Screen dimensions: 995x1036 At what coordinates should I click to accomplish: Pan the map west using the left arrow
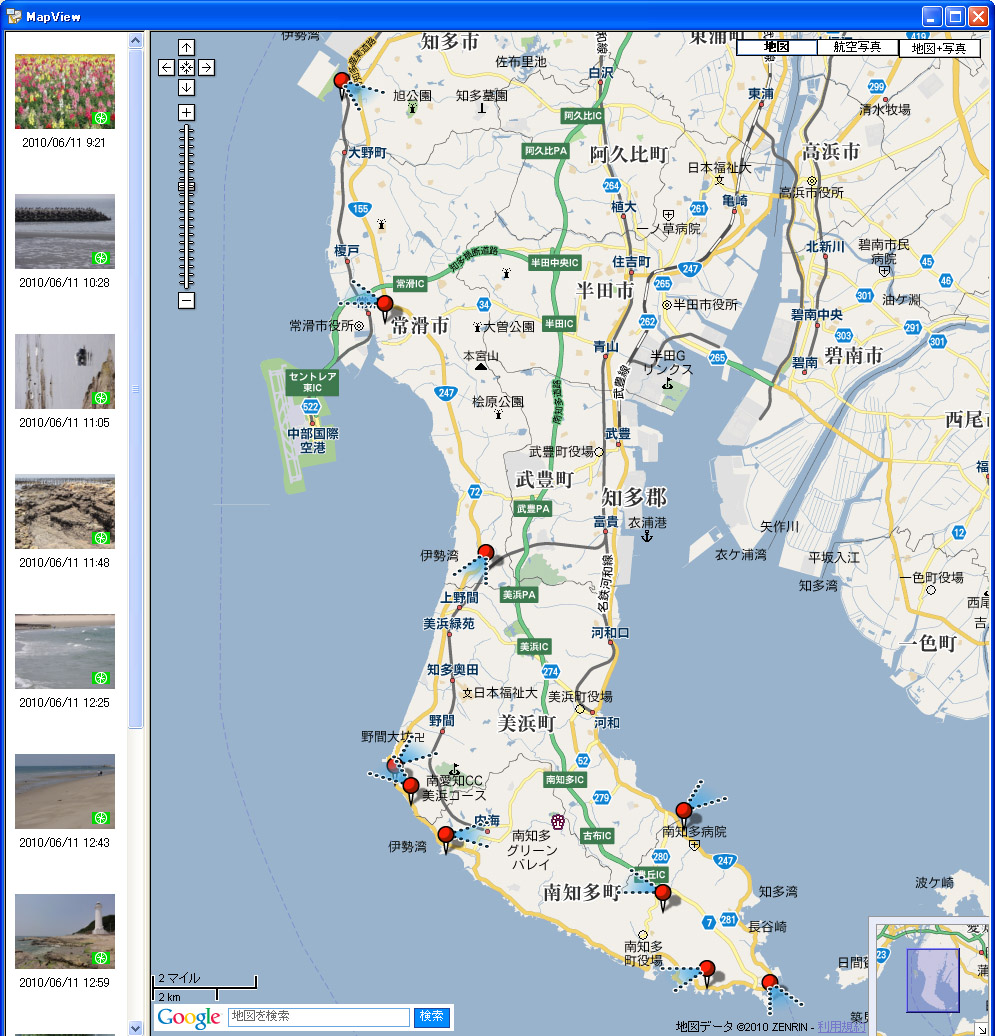(x=165, y=67)
